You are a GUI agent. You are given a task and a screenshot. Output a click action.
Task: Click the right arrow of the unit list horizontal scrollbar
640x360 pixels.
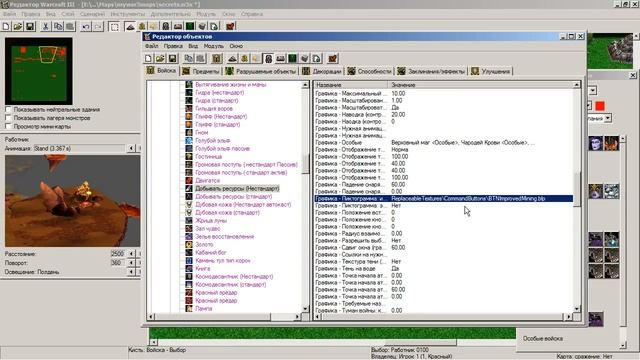coord(298,317)
